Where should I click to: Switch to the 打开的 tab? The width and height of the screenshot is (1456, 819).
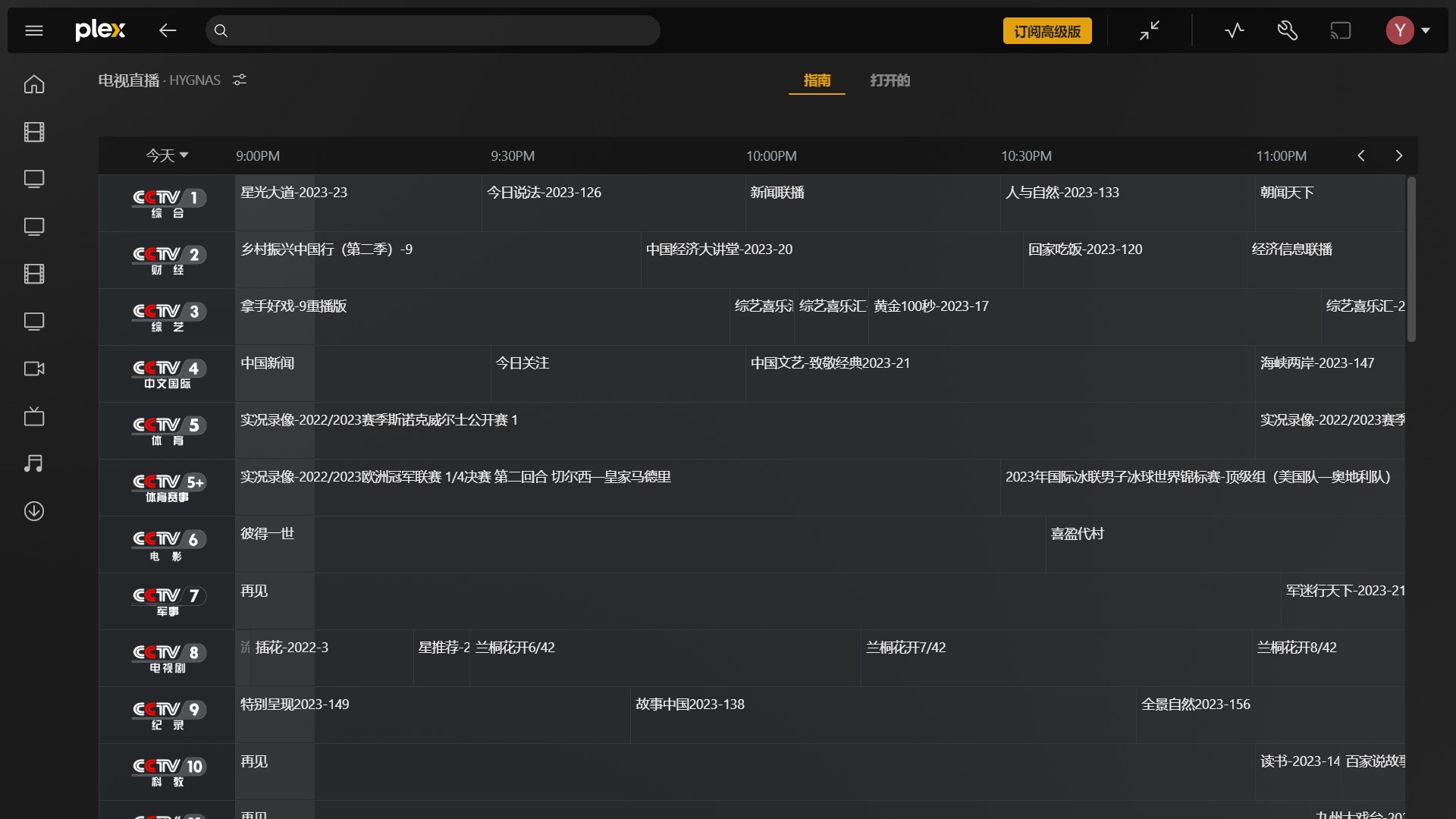point(890,80)
